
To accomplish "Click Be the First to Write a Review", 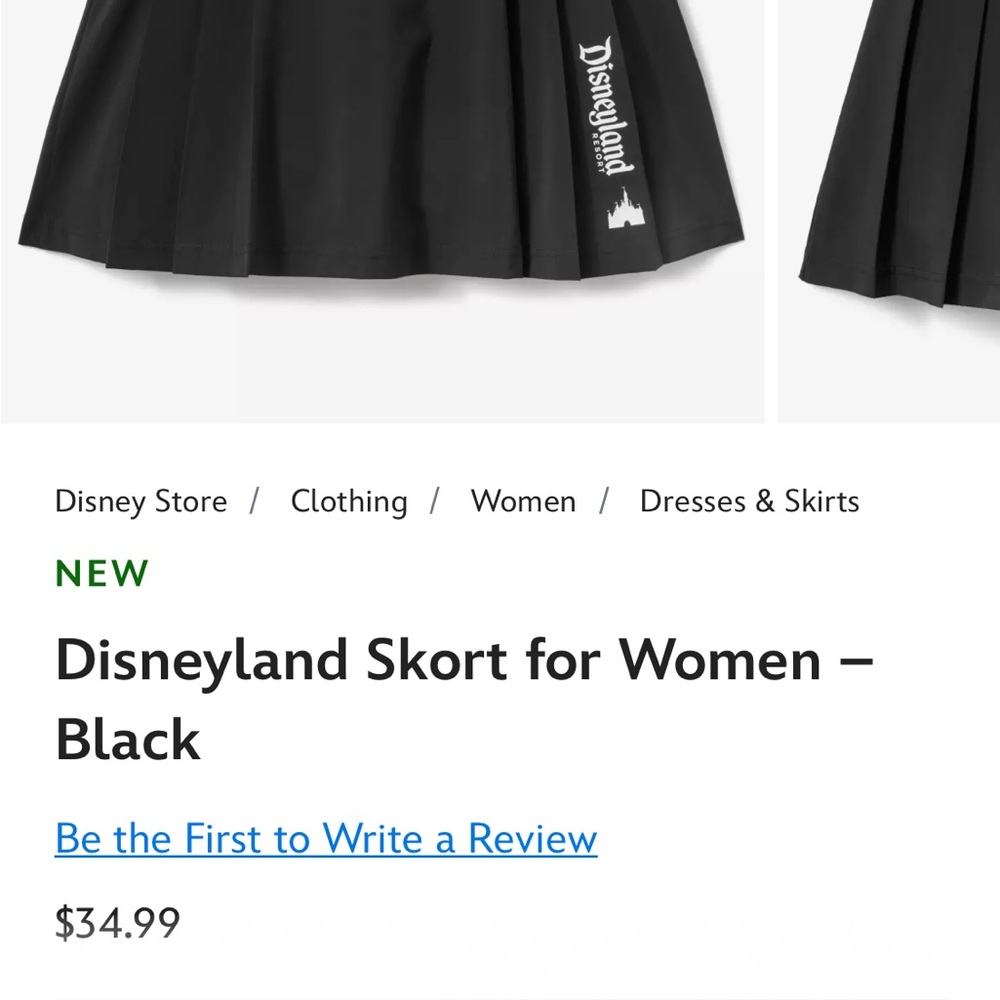I will click(x=325, y=838).
